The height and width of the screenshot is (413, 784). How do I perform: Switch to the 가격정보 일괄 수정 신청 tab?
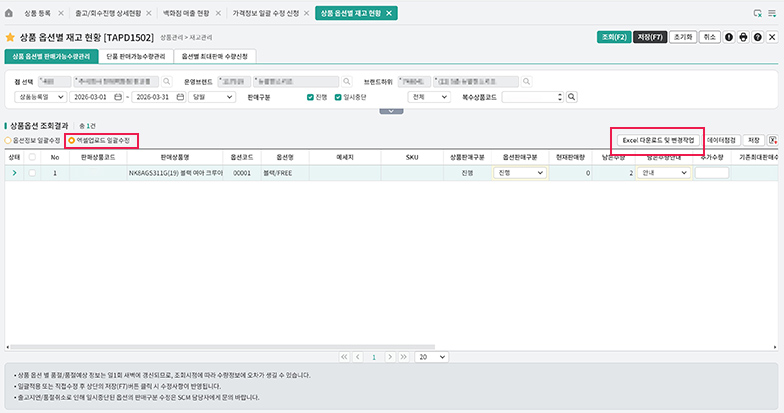coord(266,14)
